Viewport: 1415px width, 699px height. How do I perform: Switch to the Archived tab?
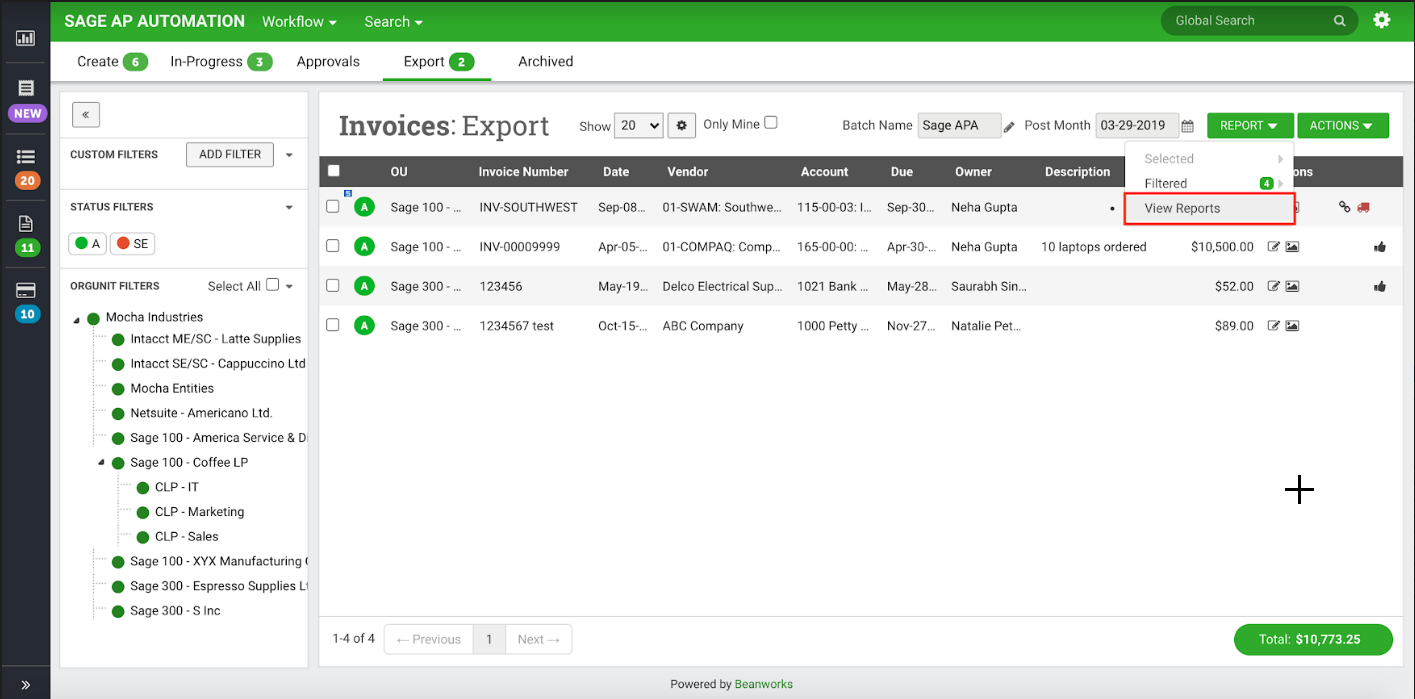pos(545,61)
